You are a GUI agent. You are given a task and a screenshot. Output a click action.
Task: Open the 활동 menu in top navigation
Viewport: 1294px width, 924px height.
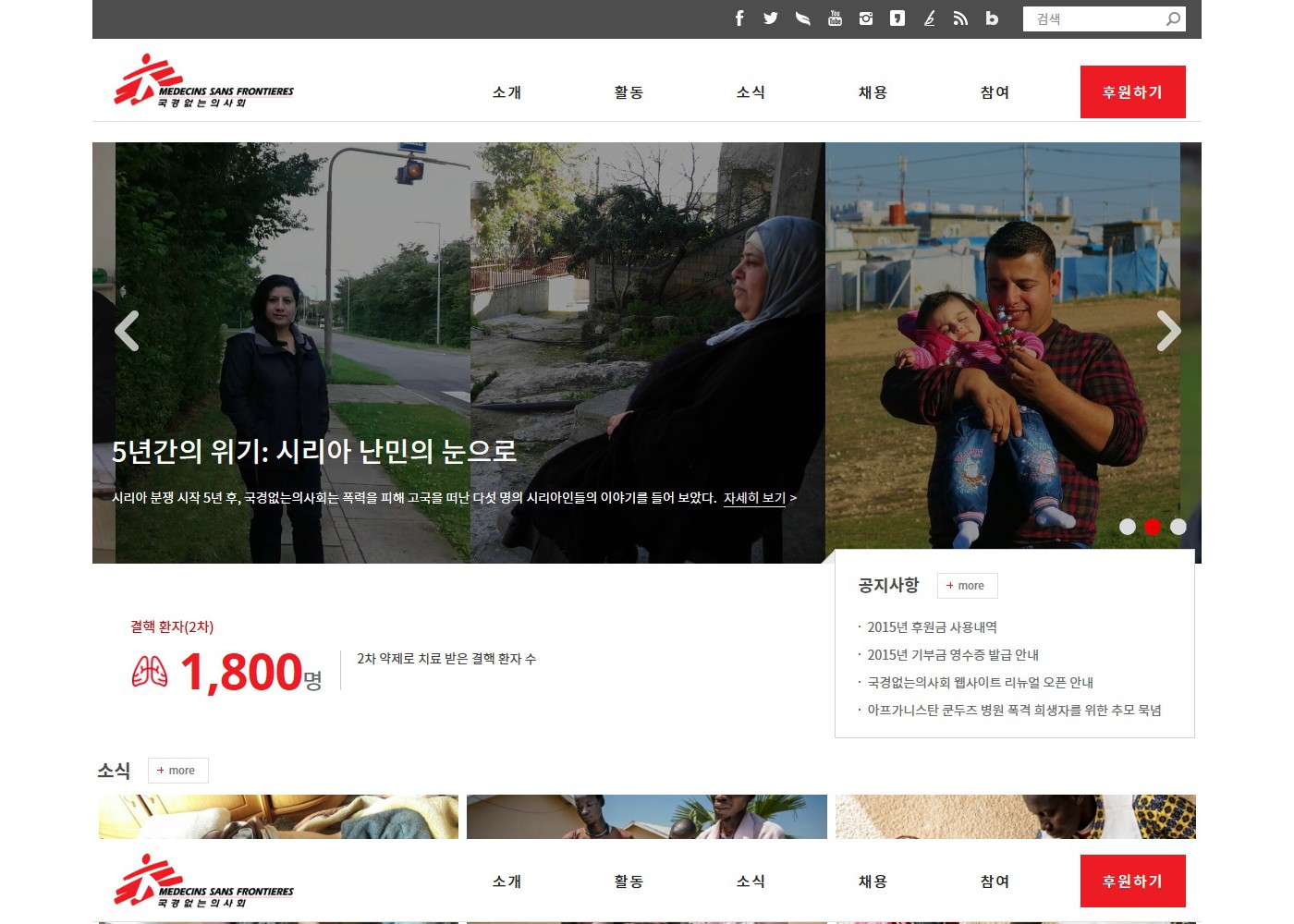pos(629,92)
